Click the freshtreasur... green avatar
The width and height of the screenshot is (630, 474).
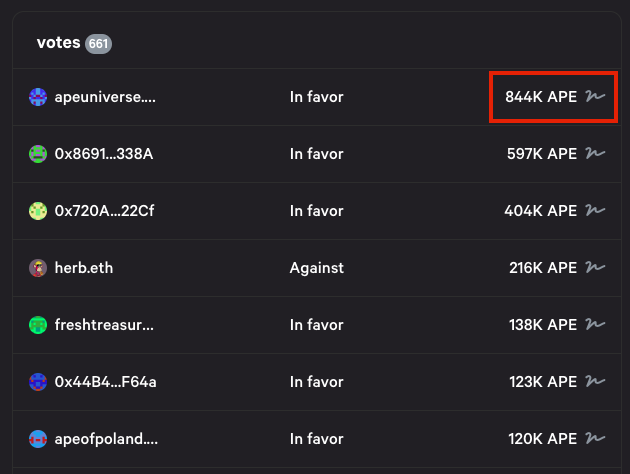38,325
